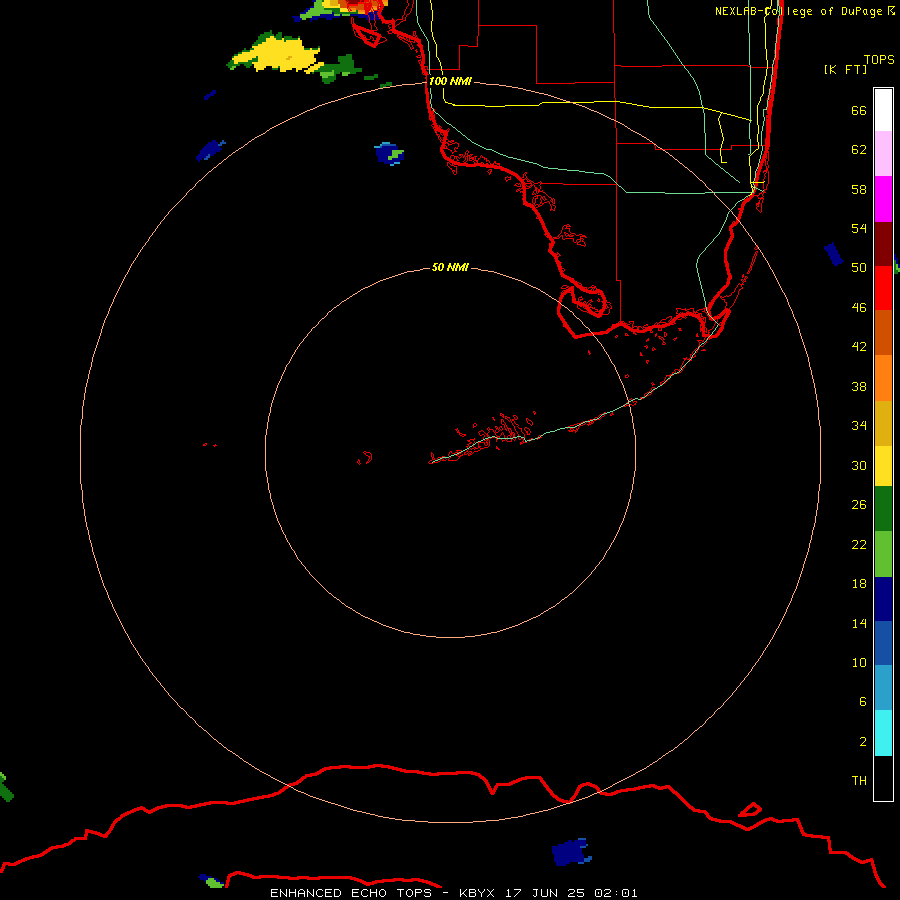900x900 pixels.
Task: Select the bright red legend swatch
Action: 883,288
